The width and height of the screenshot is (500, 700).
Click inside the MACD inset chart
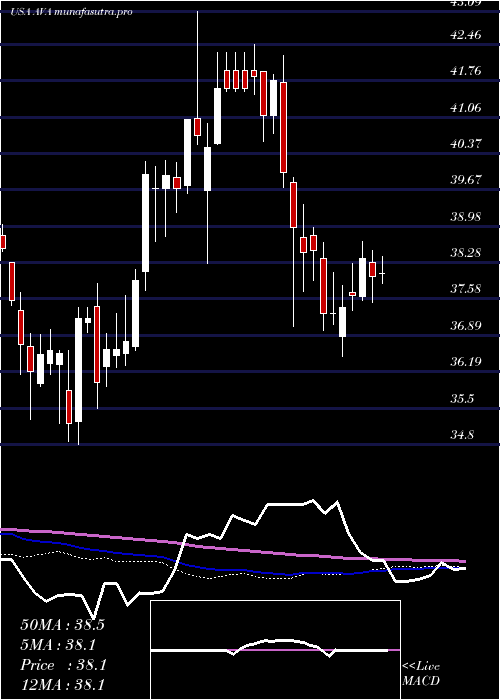tap(275, 650)
